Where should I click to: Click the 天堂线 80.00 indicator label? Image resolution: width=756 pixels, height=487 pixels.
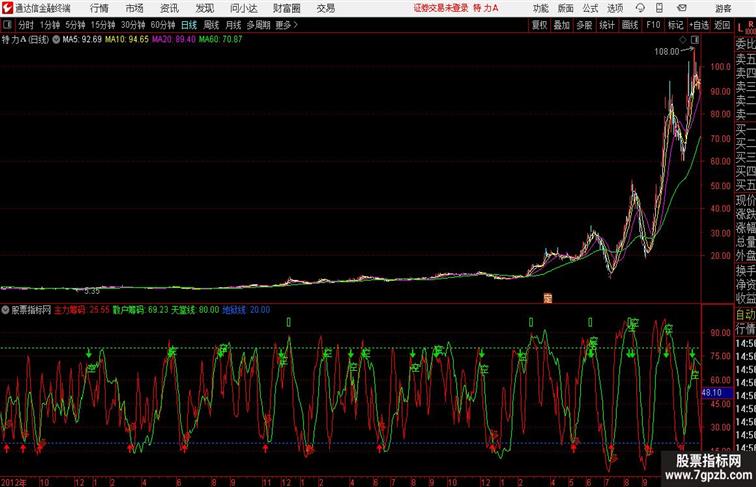click(x=195, y=310)
